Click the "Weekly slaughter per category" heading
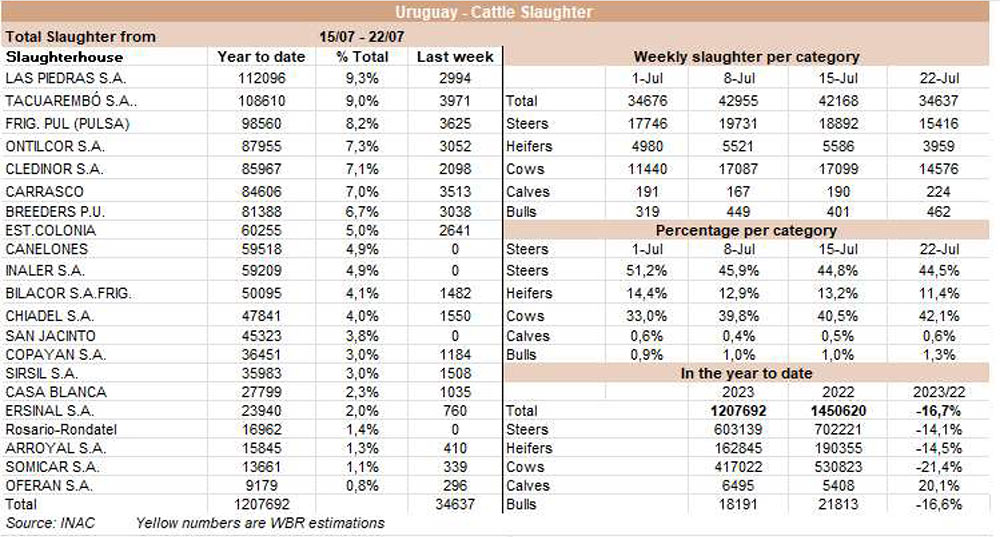The image size is (1000, 537). 746,57
